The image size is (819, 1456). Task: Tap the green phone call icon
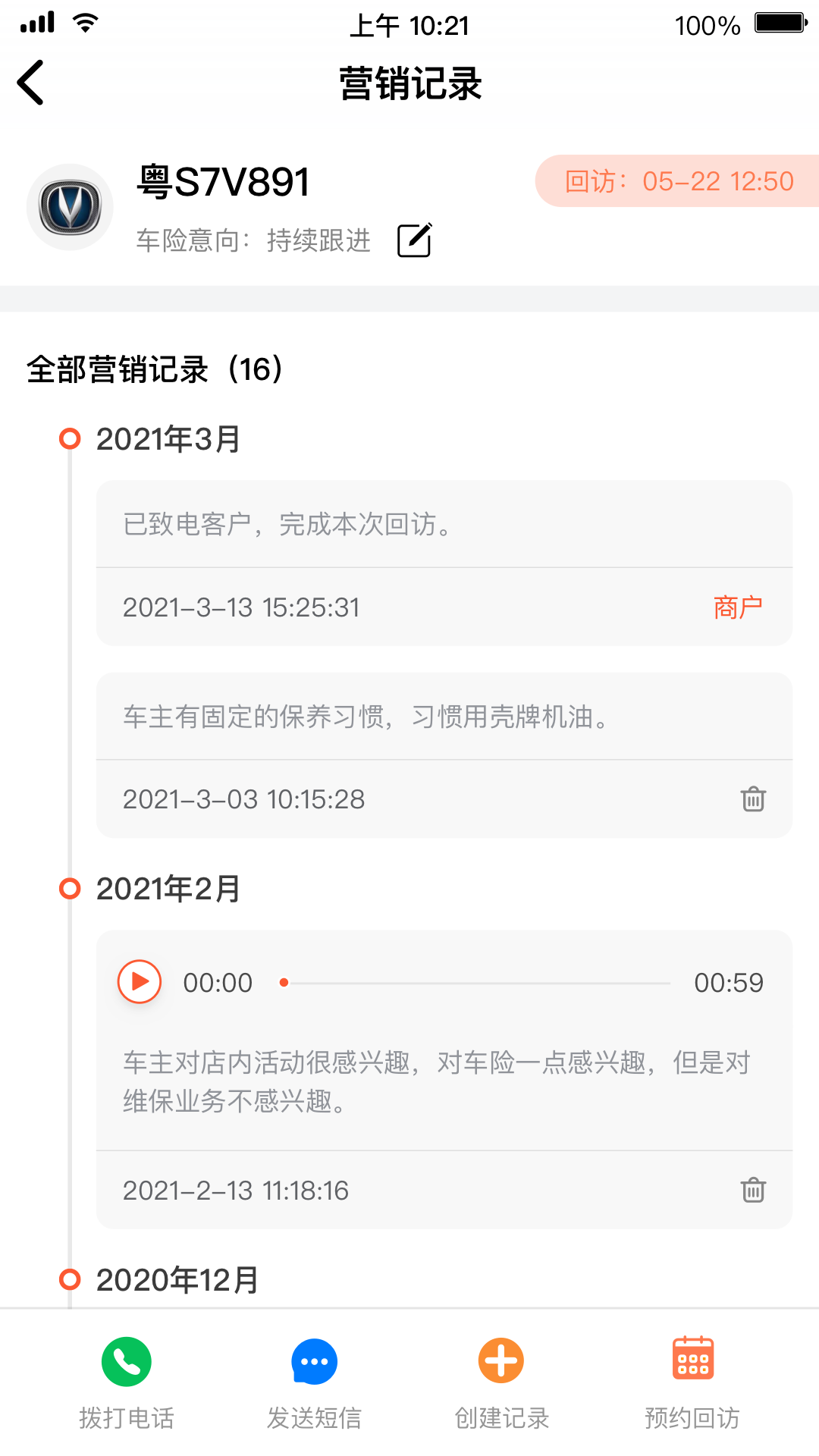[127, 1361]
